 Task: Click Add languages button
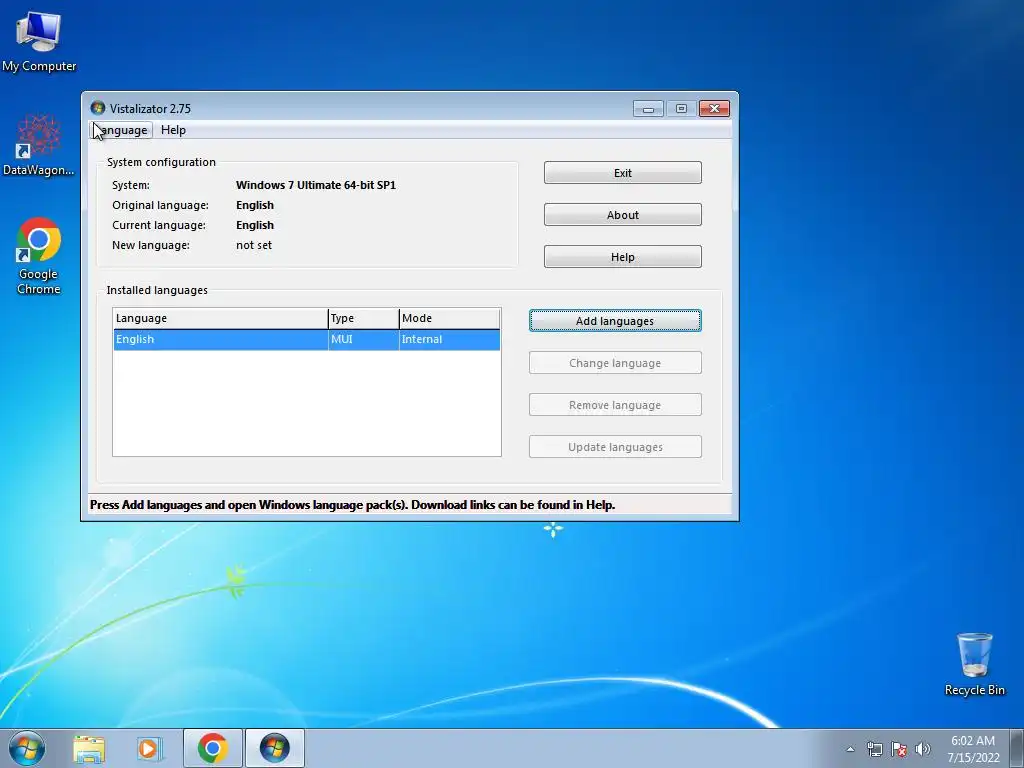pos(615,321)
